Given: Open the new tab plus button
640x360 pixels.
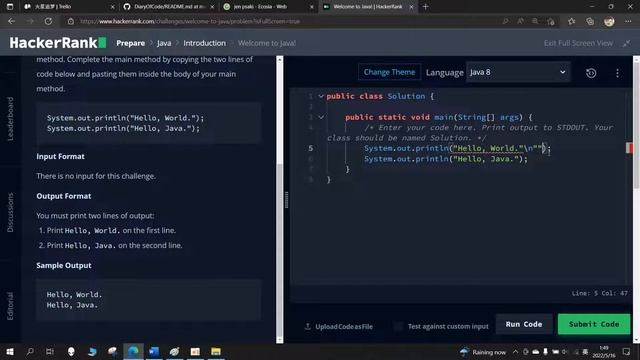Looking at the screenshot, I should coord(425,7).
